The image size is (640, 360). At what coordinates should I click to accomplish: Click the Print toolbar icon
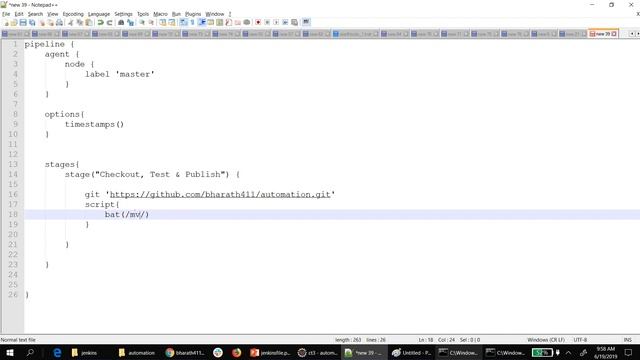coord(59,22)
